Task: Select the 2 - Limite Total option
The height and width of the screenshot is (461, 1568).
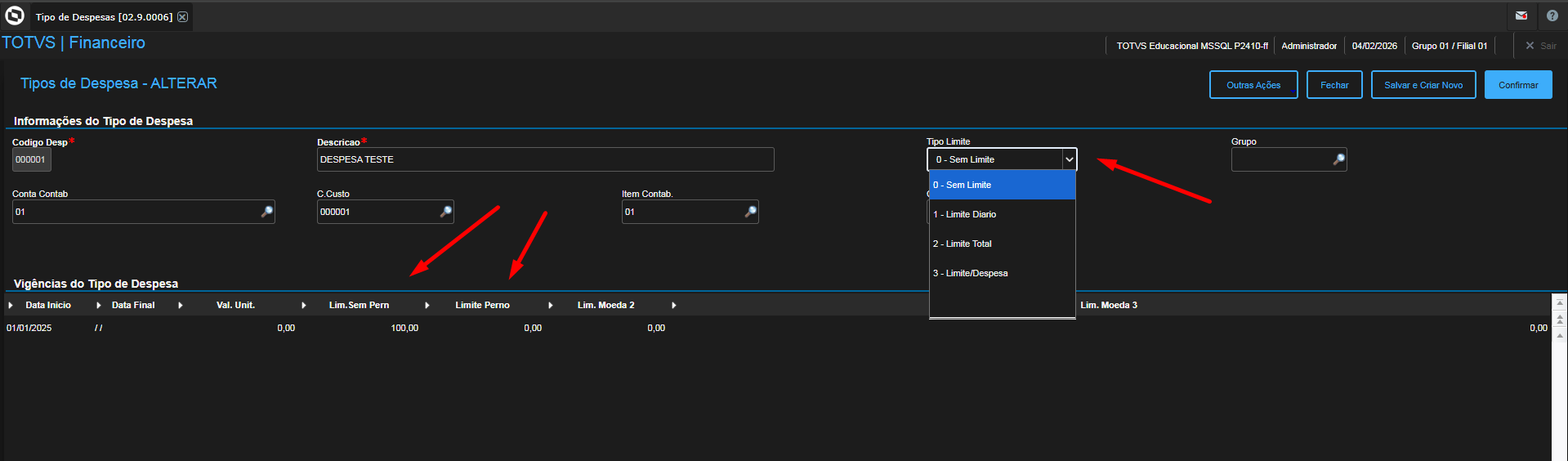Action: click(1002, 244)
